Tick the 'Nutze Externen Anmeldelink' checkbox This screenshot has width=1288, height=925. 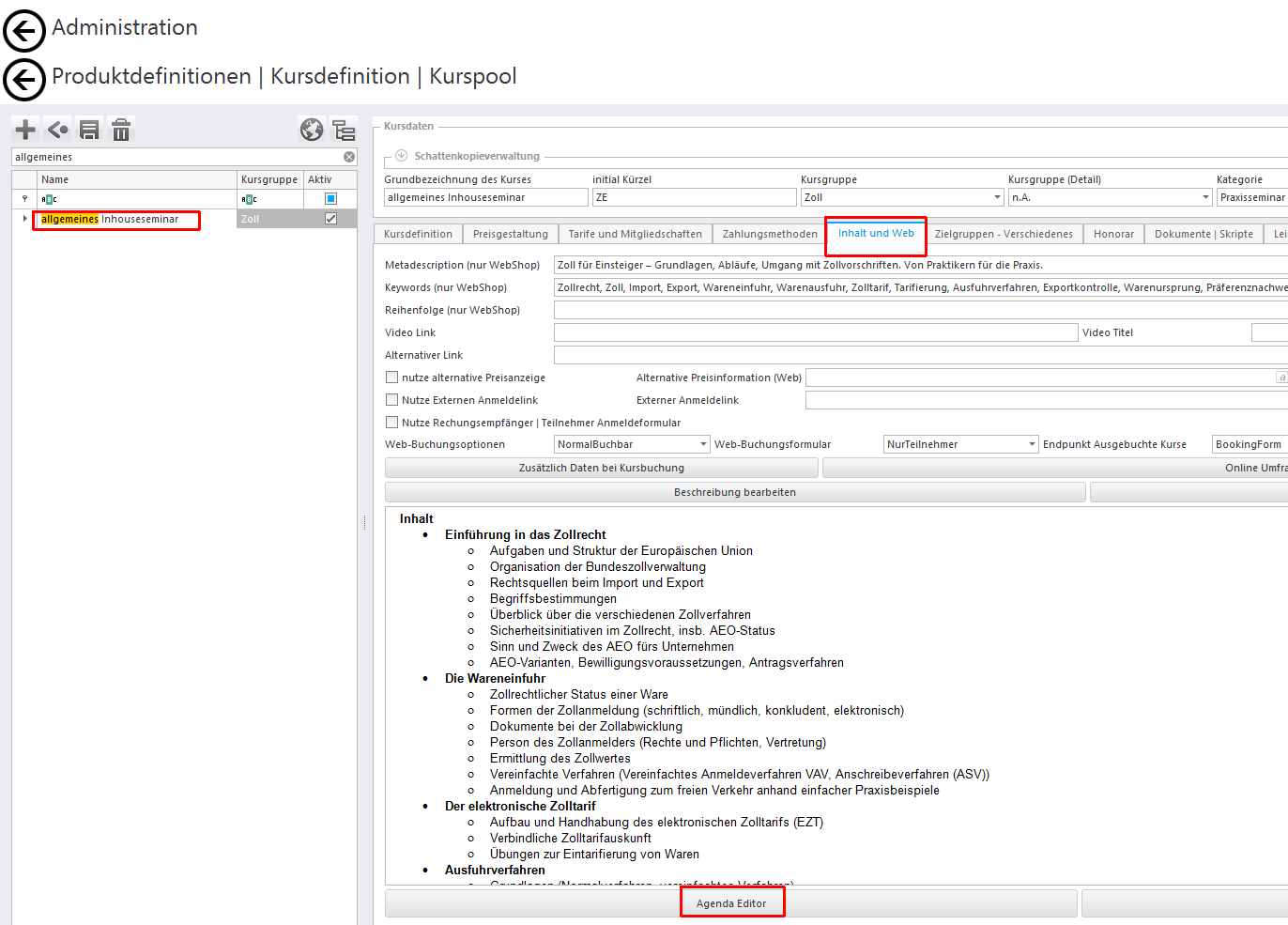tap(392, 400)
